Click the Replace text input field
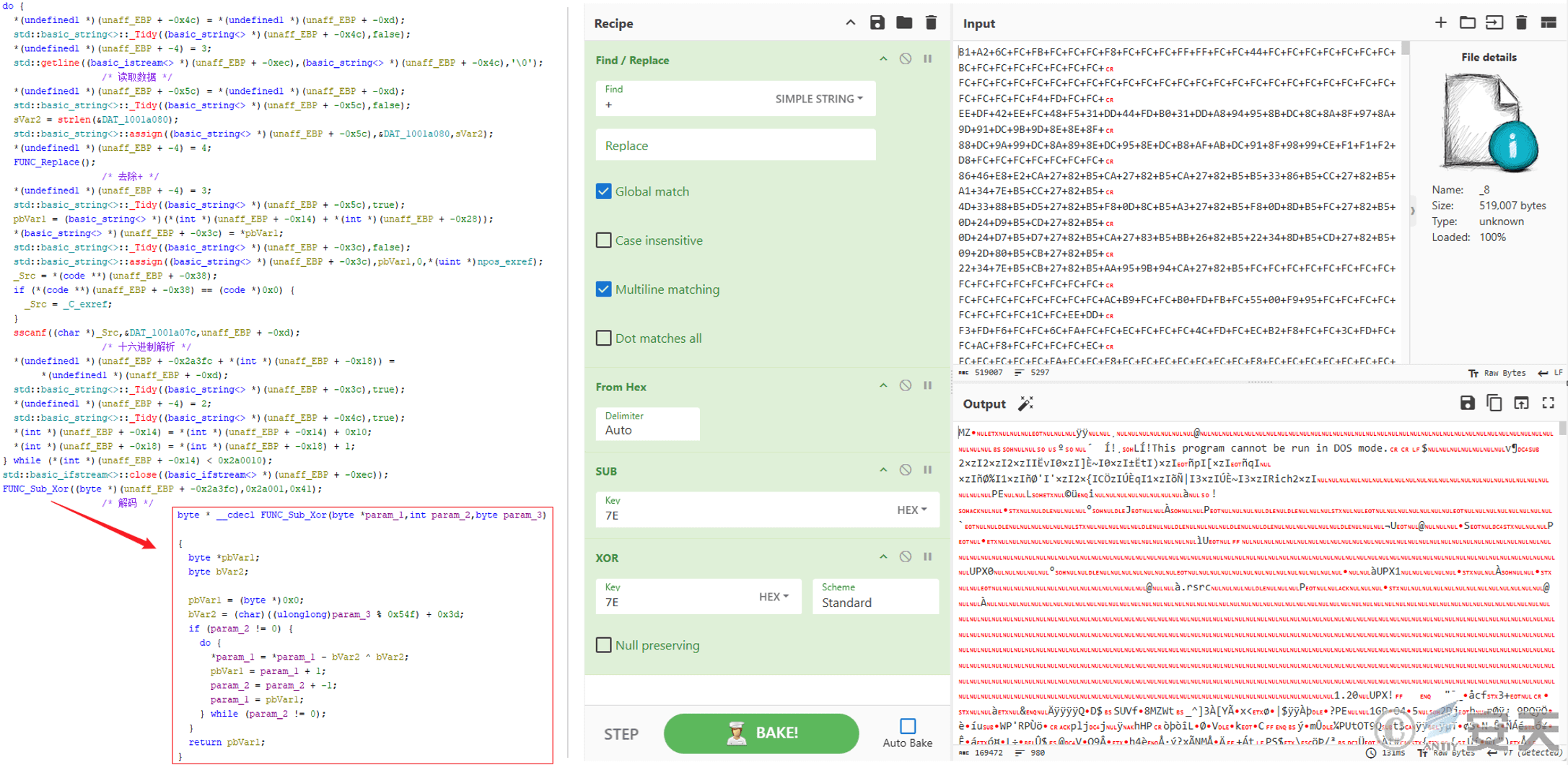Viewport: 1568px width, 765px height. tap(735, 146)
